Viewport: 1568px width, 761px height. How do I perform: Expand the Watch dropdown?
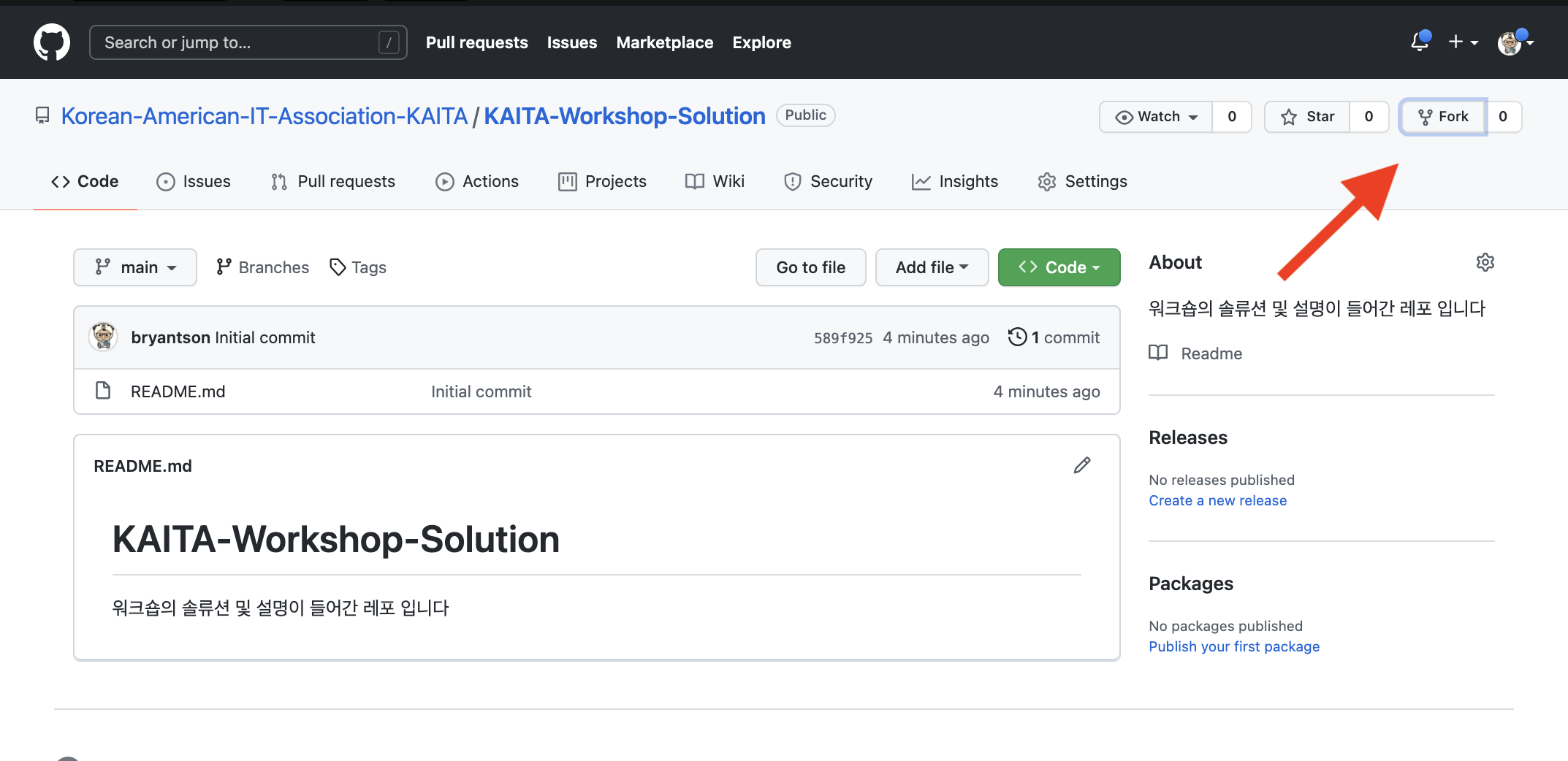coord(1156,117)
